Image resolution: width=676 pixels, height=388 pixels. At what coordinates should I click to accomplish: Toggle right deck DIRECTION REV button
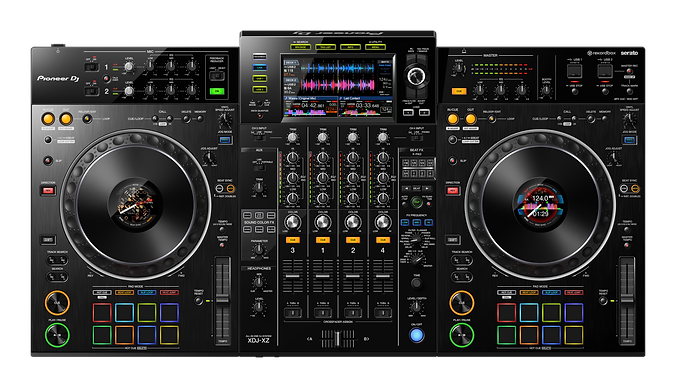[x=452, y=191]
